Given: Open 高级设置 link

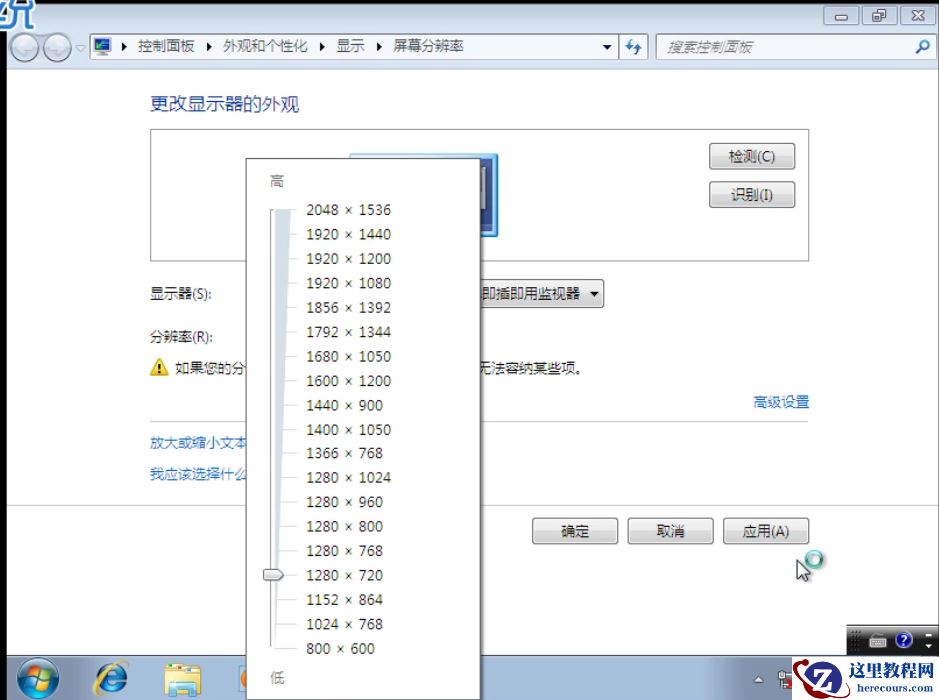Looking at the screenshot, I should (x=780, y=401).
